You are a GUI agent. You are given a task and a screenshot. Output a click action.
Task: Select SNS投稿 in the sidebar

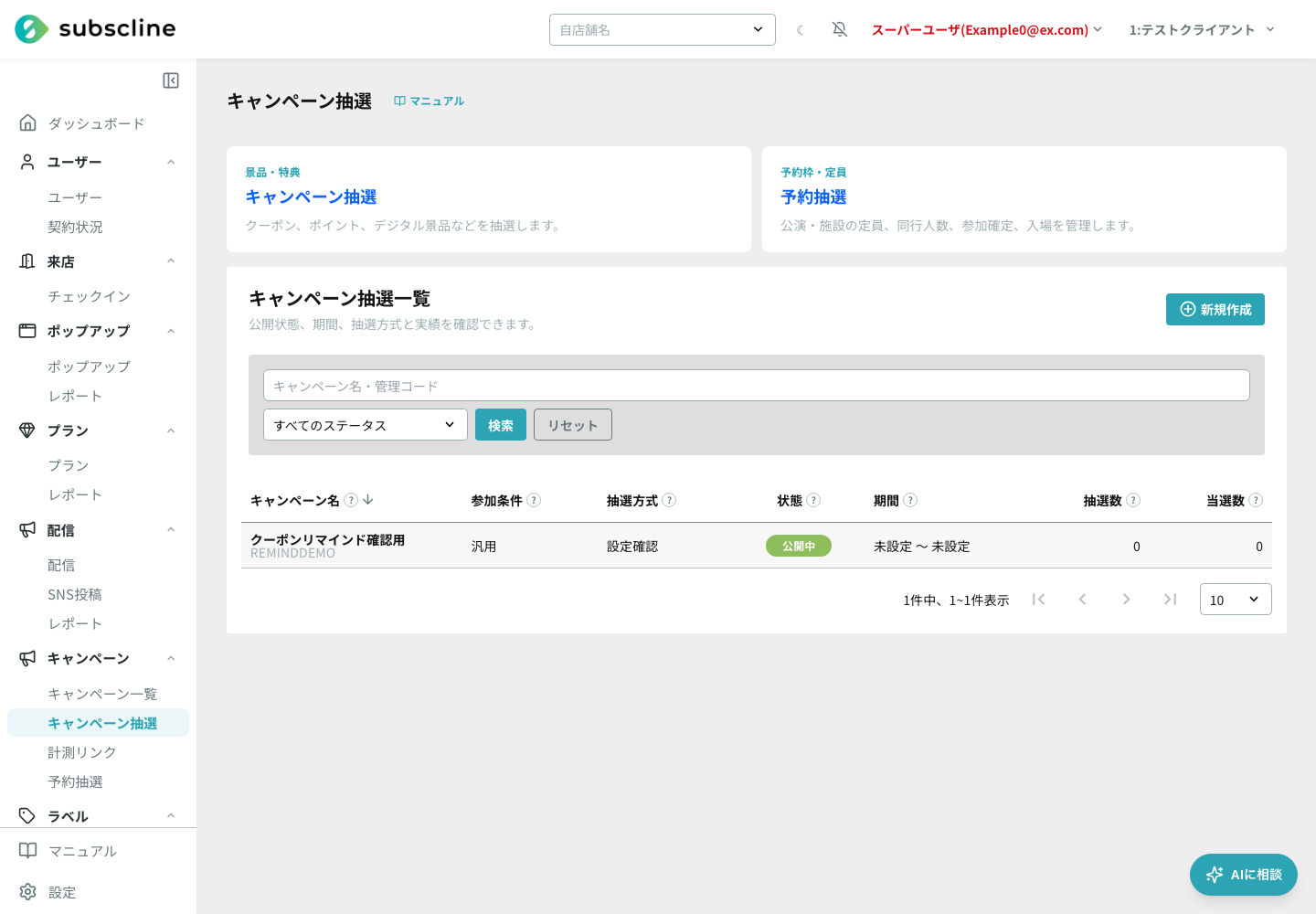(75, 594)
